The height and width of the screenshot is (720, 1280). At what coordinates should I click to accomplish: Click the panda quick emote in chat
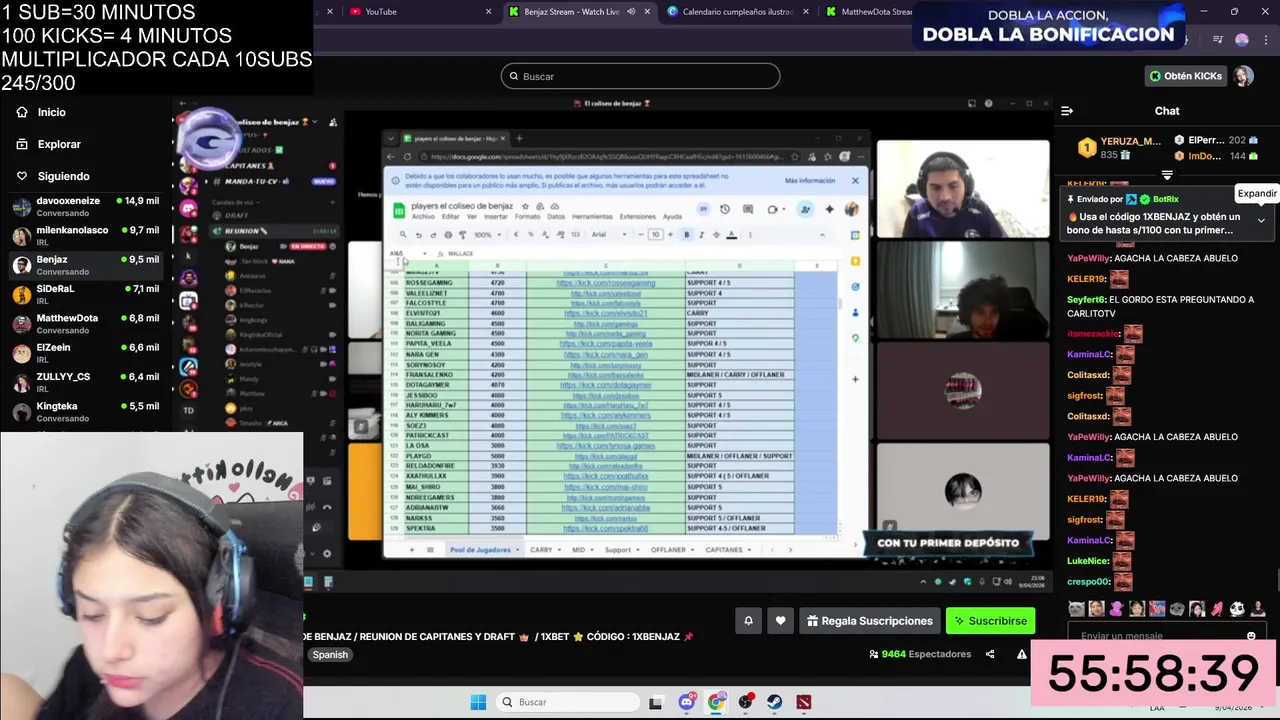click(x=1237, y=609)
